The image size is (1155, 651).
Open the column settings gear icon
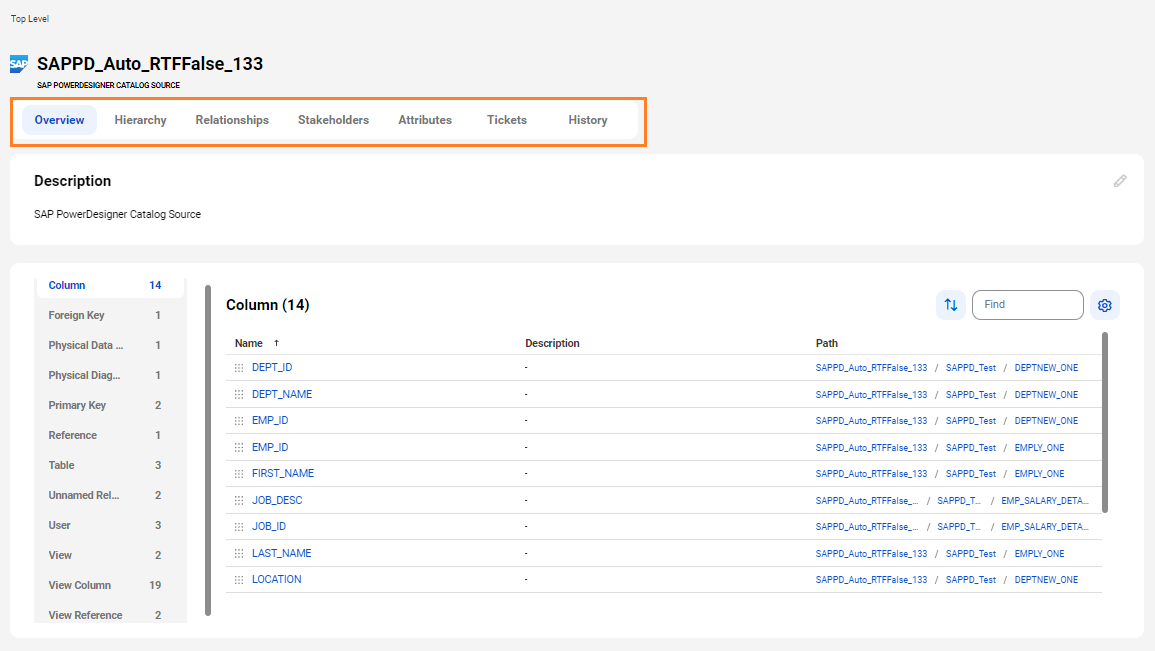[x=1105, y=305]
